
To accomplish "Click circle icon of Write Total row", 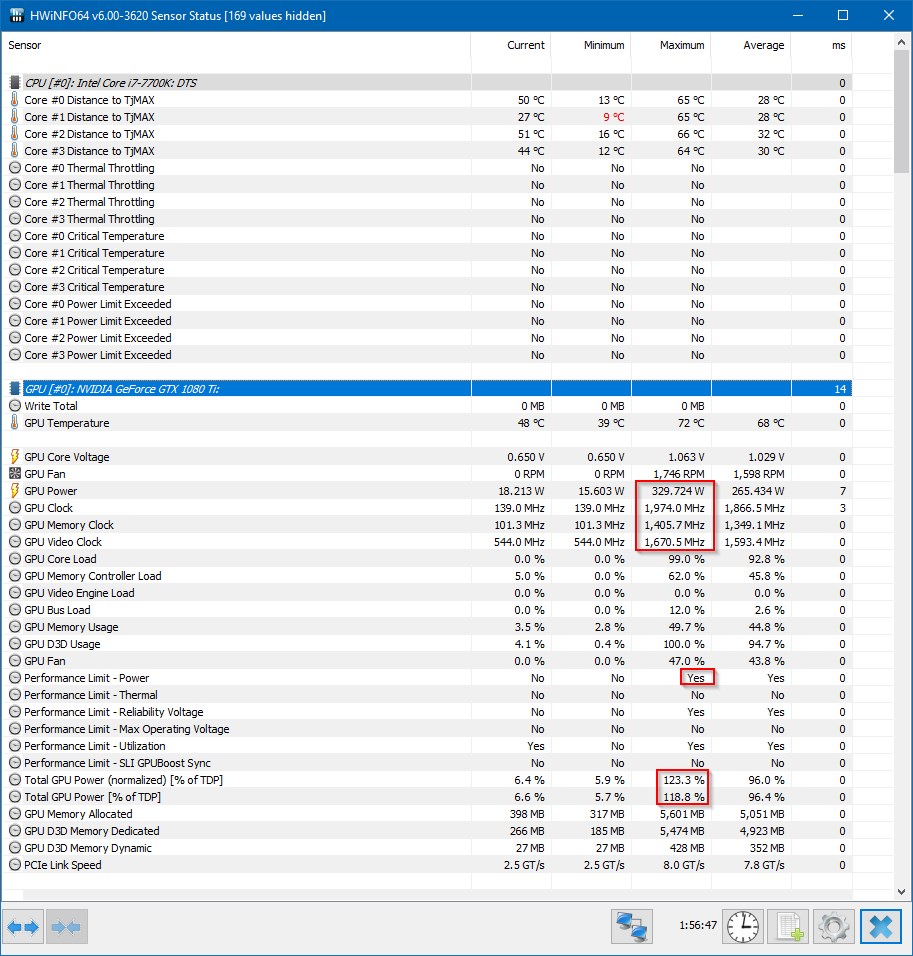I will coord(15,405).
